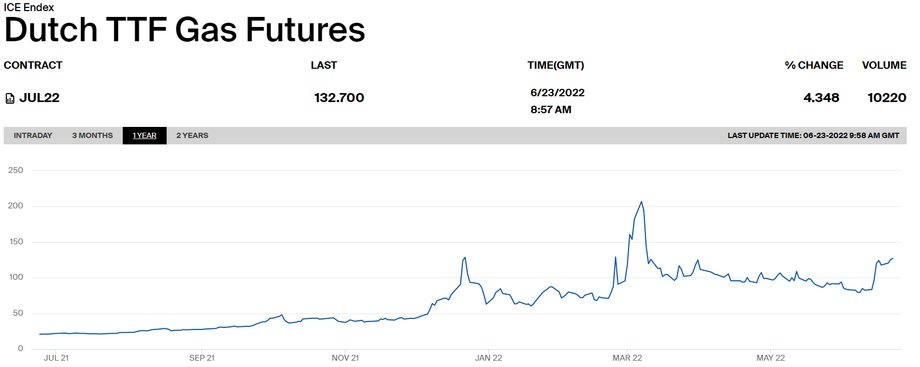Click the late December price spike on chart

click(465, 257)
